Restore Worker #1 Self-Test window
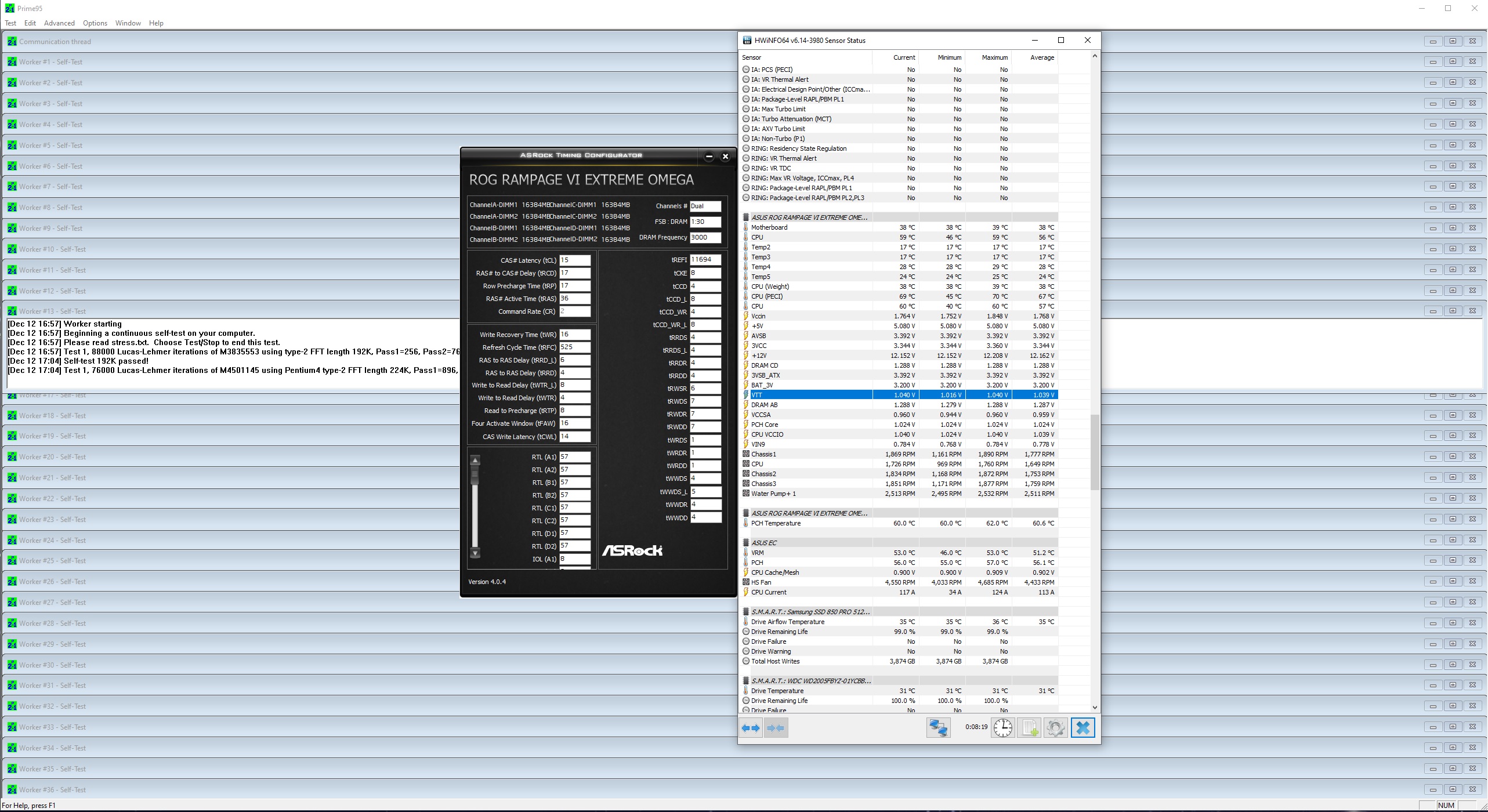The height and width of the screenshot is (812, 1488). click(1453, 61)
